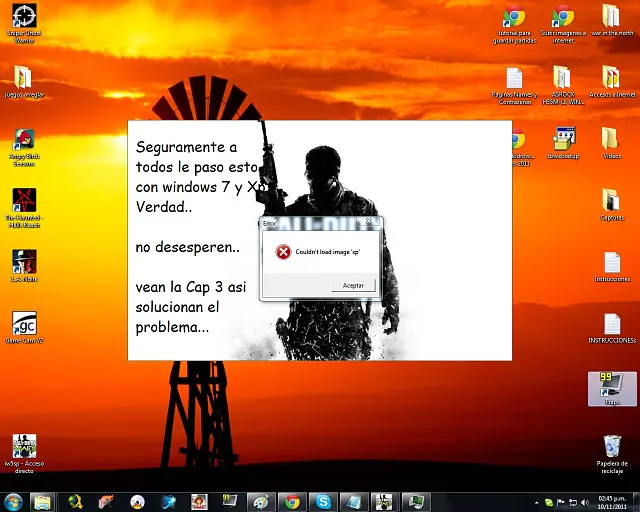The image size is (640, 512).
Task: Select the Capturas folder on the desktop
Action: [612, 205]
